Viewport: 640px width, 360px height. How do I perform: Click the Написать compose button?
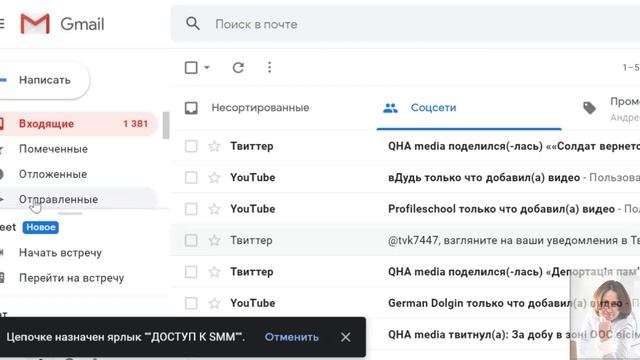point(44,80)
